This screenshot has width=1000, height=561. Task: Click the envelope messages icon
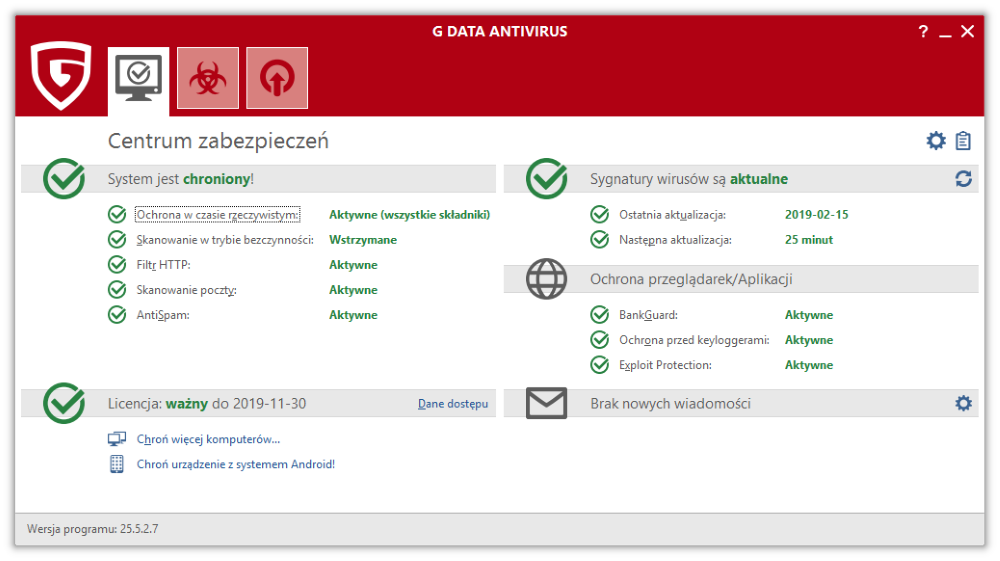547,403
